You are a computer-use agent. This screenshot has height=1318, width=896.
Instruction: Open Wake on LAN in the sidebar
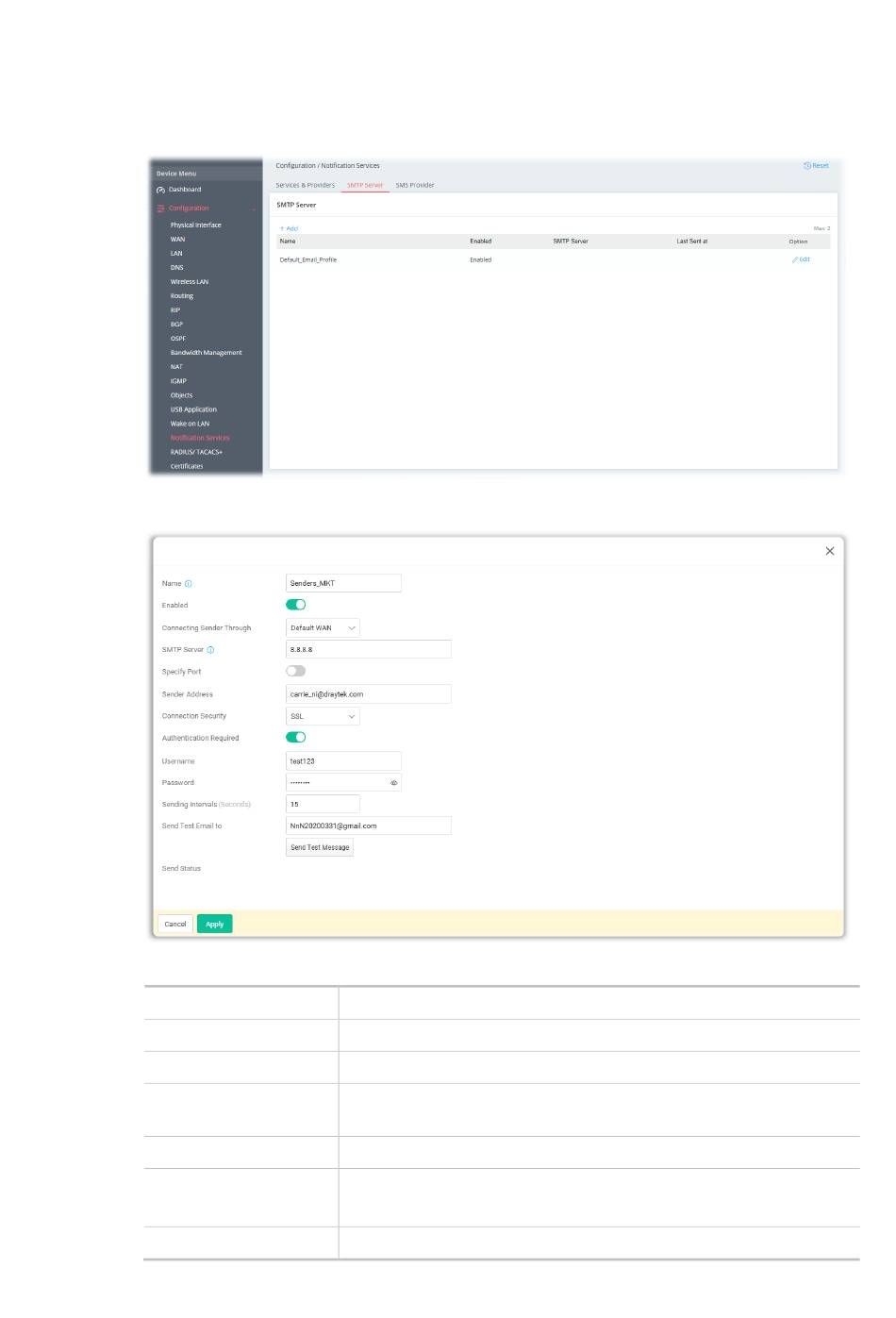[190, 424]
